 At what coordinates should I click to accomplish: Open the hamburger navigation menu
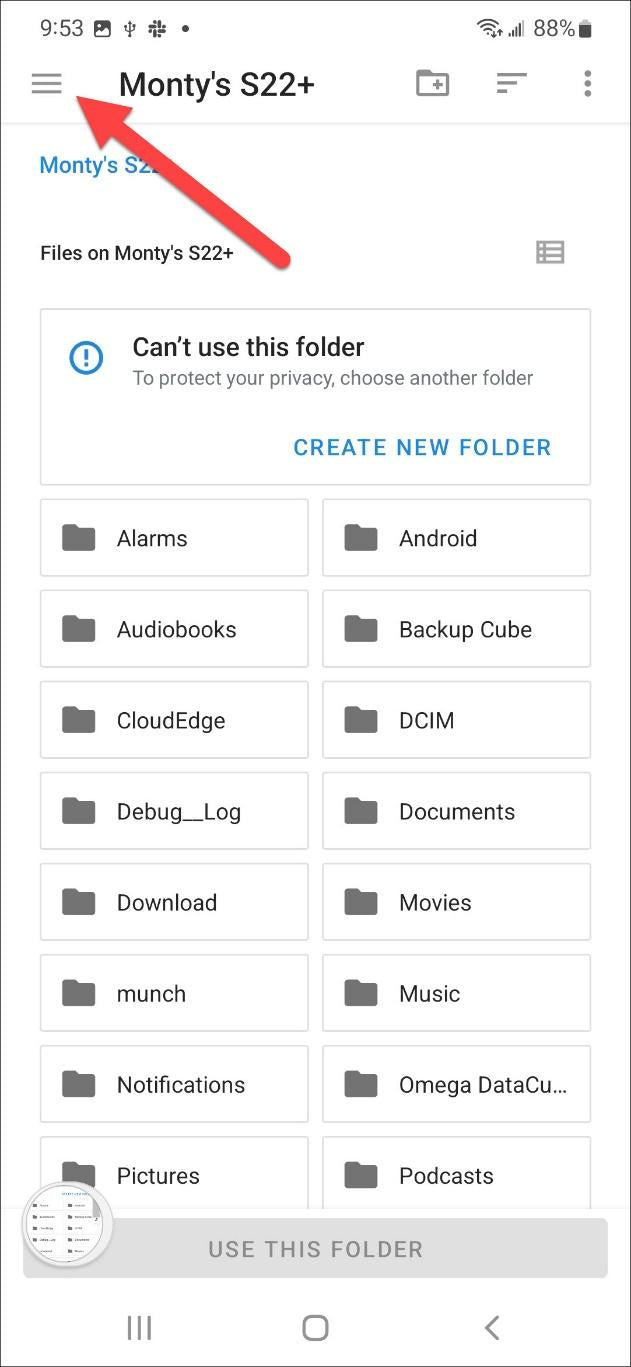click(47, 84)
